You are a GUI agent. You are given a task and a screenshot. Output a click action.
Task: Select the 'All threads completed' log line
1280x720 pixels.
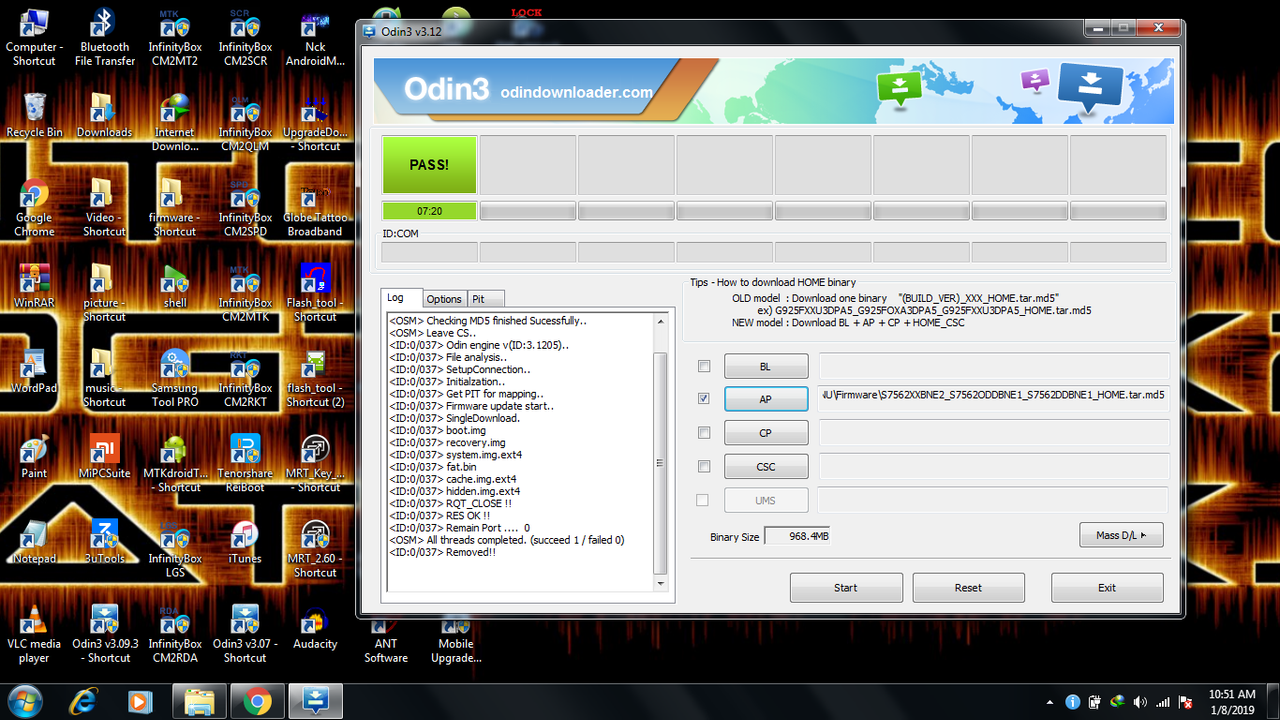tap(506, 540)
